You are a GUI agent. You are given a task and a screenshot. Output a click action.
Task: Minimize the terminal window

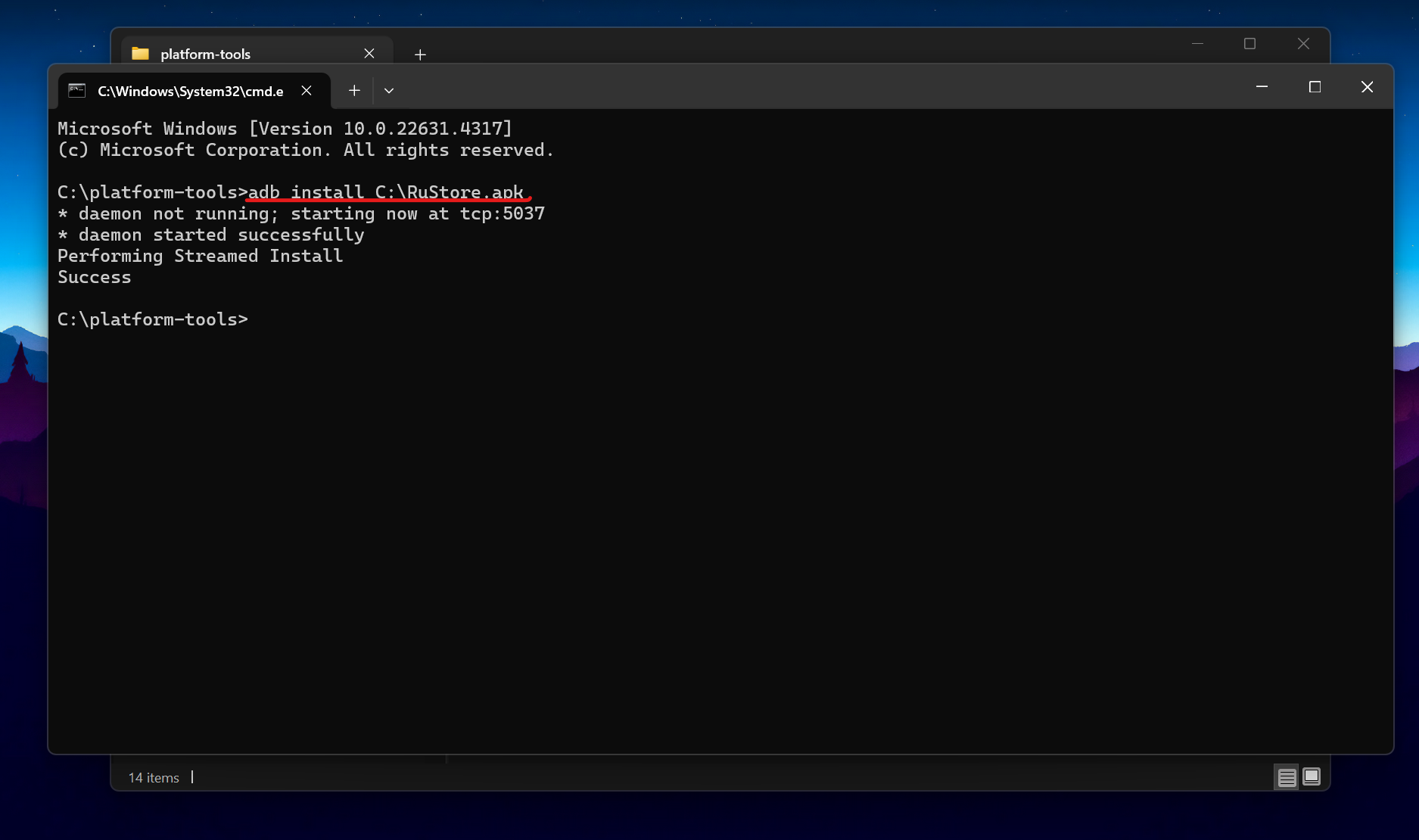point(1262,87)
